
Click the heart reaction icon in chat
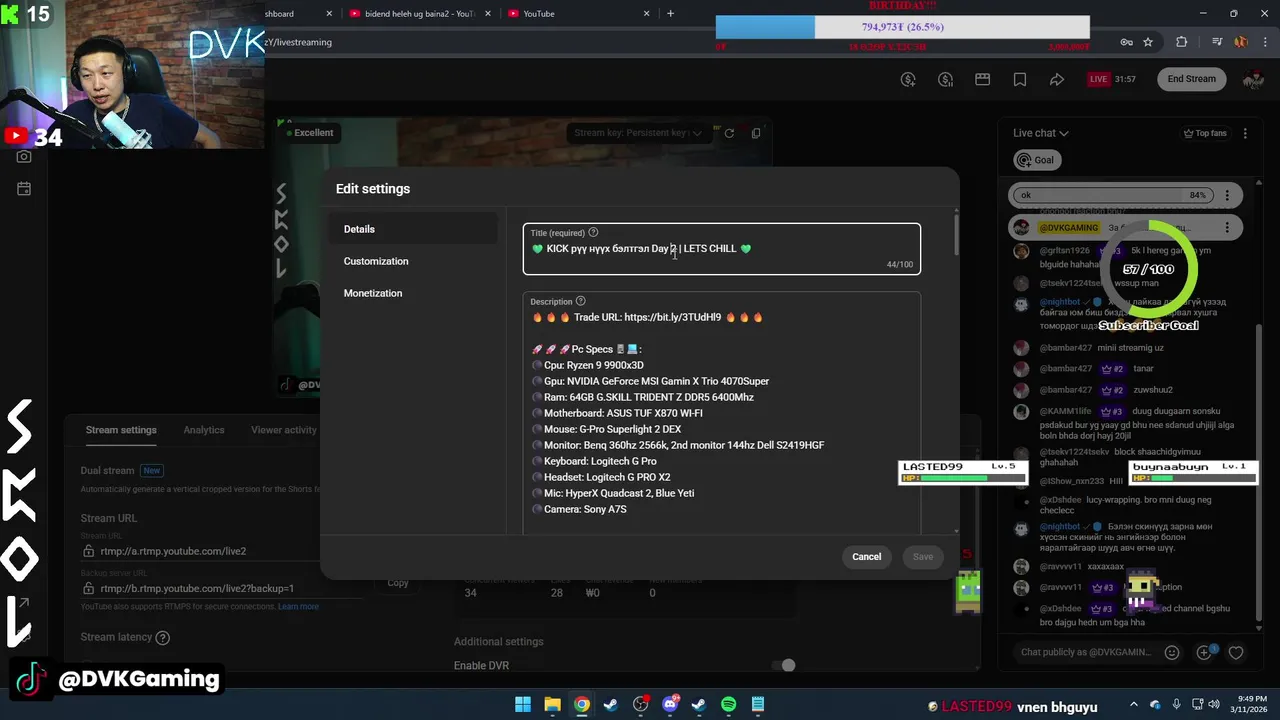(x=1236, y=652)
